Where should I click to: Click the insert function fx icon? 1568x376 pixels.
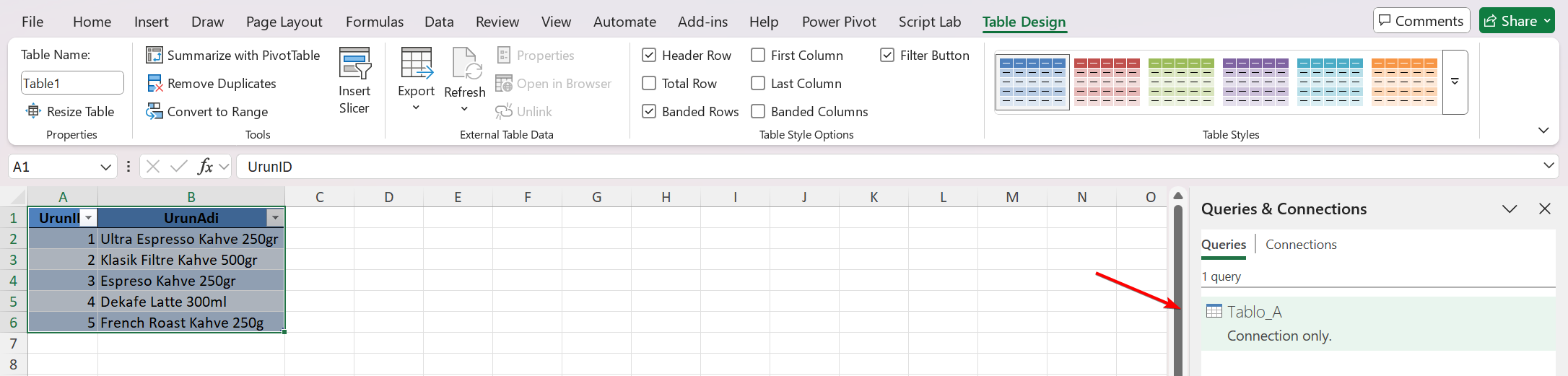point(206,167)
